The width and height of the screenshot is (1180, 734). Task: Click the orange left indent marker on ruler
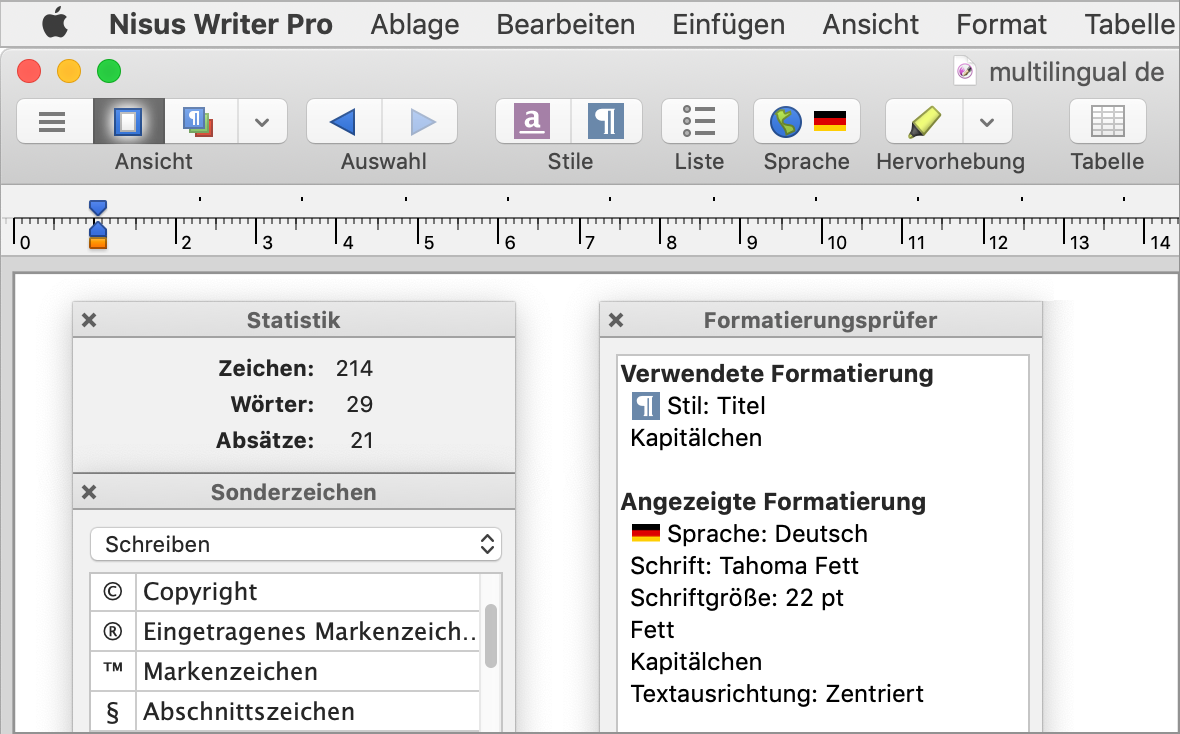98,242
